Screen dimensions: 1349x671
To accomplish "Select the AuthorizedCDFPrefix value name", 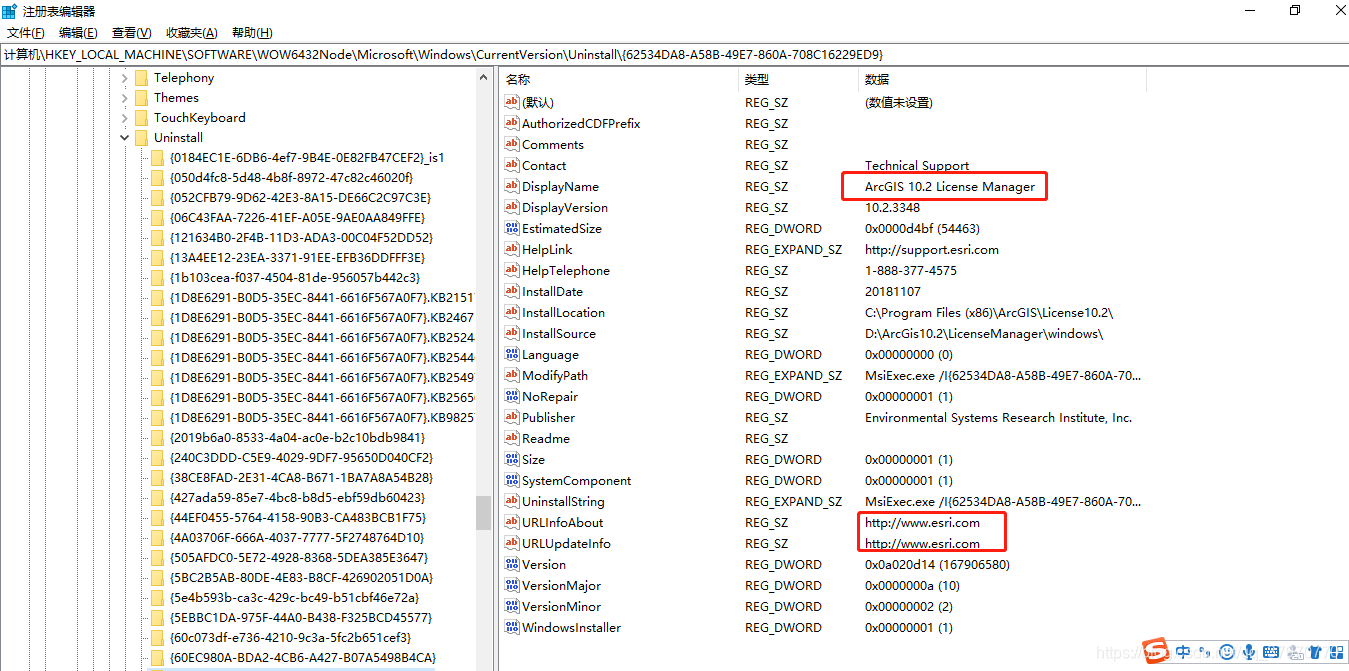I will 581,124.
